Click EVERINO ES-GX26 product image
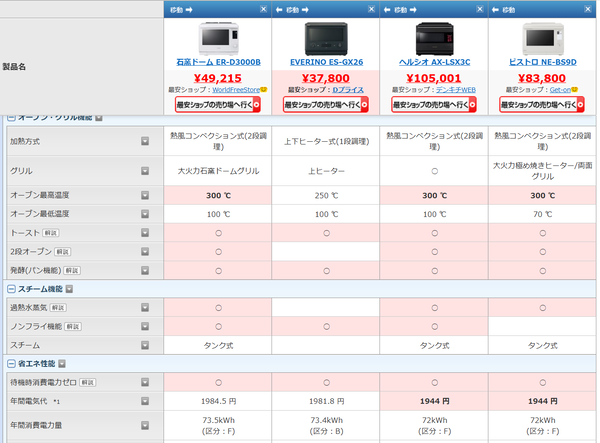This screenshot has width=600, height=443. point(326,39)
